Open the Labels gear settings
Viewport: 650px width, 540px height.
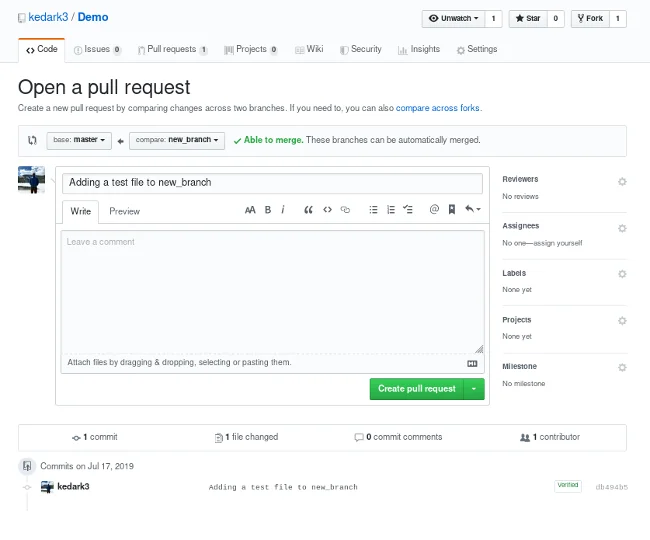622,274
